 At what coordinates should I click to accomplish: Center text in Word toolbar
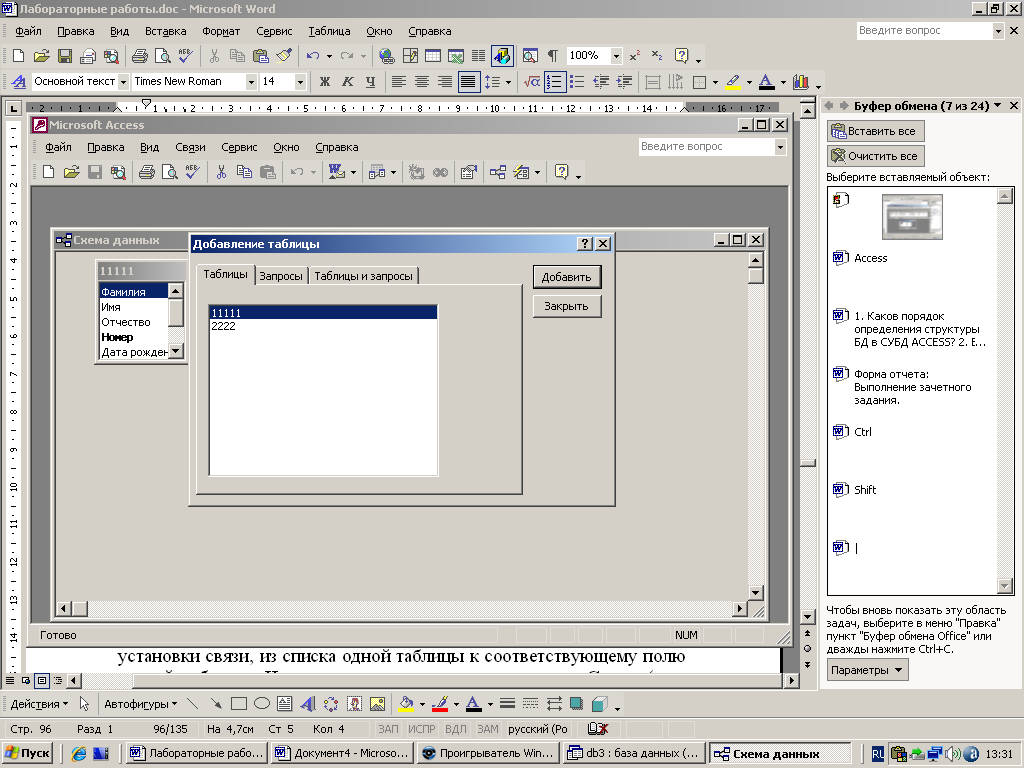pos(422,82)
